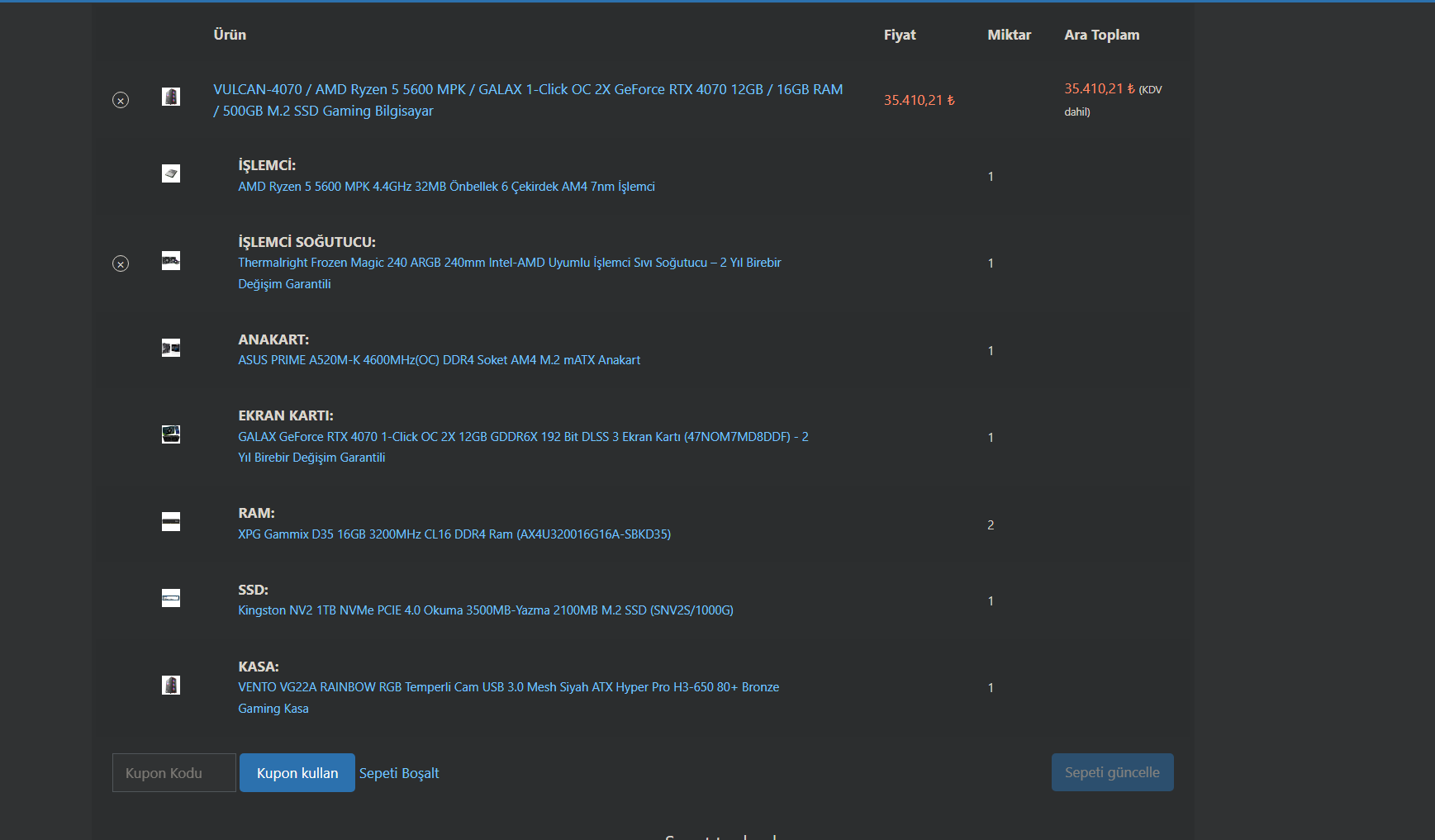
Task: Open the ASUS PRIME A520M-K Anakart link
Action: [440, 360]
